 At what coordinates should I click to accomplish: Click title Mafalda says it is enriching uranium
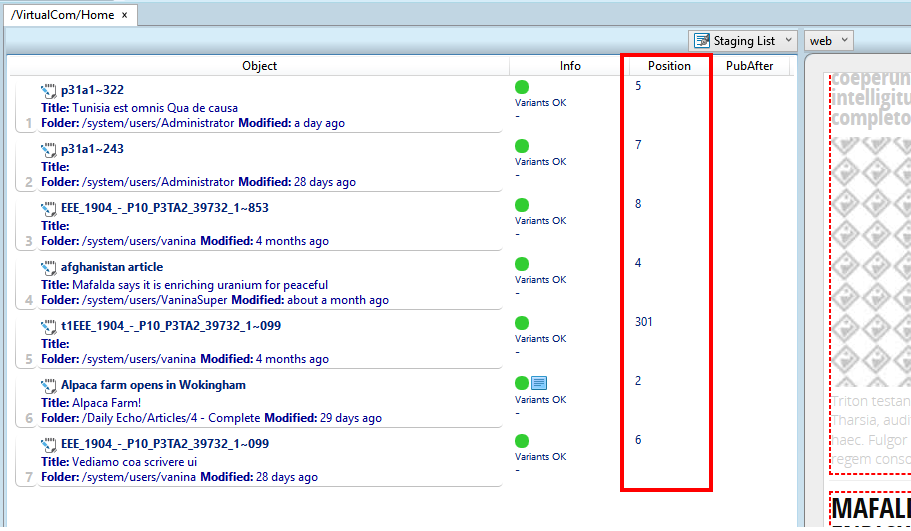click(200, 285)
